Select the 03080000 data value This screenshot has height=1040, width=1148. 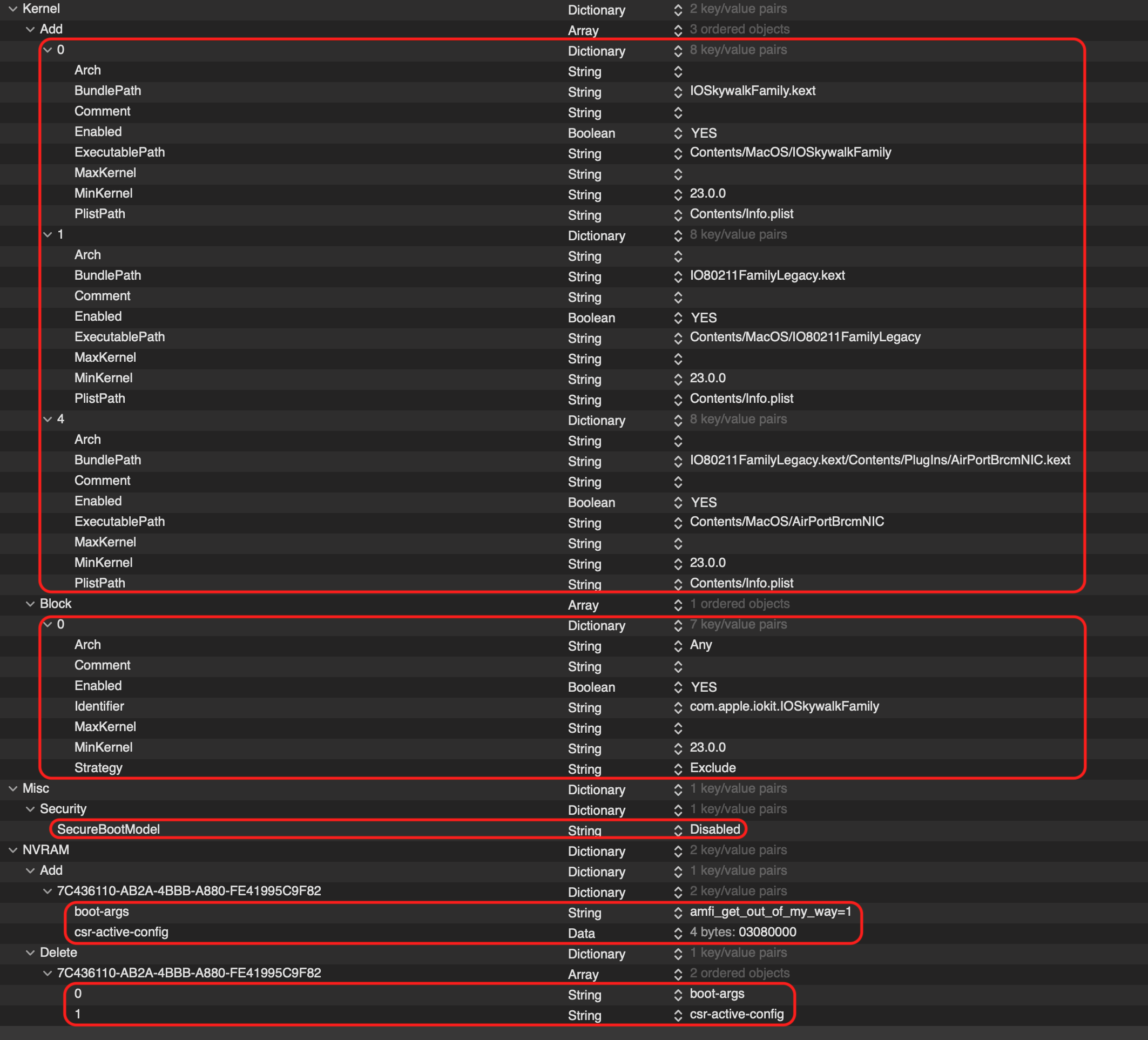768,933
